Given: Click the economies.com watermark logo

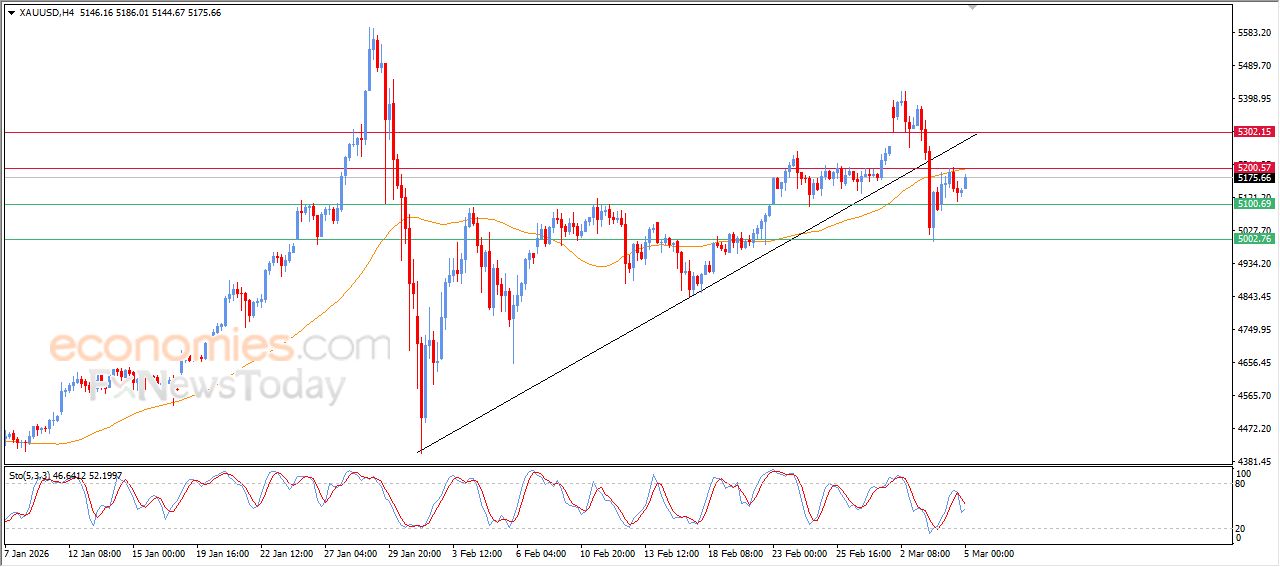Looking at the screenshot, I should [x=219, y=347].
